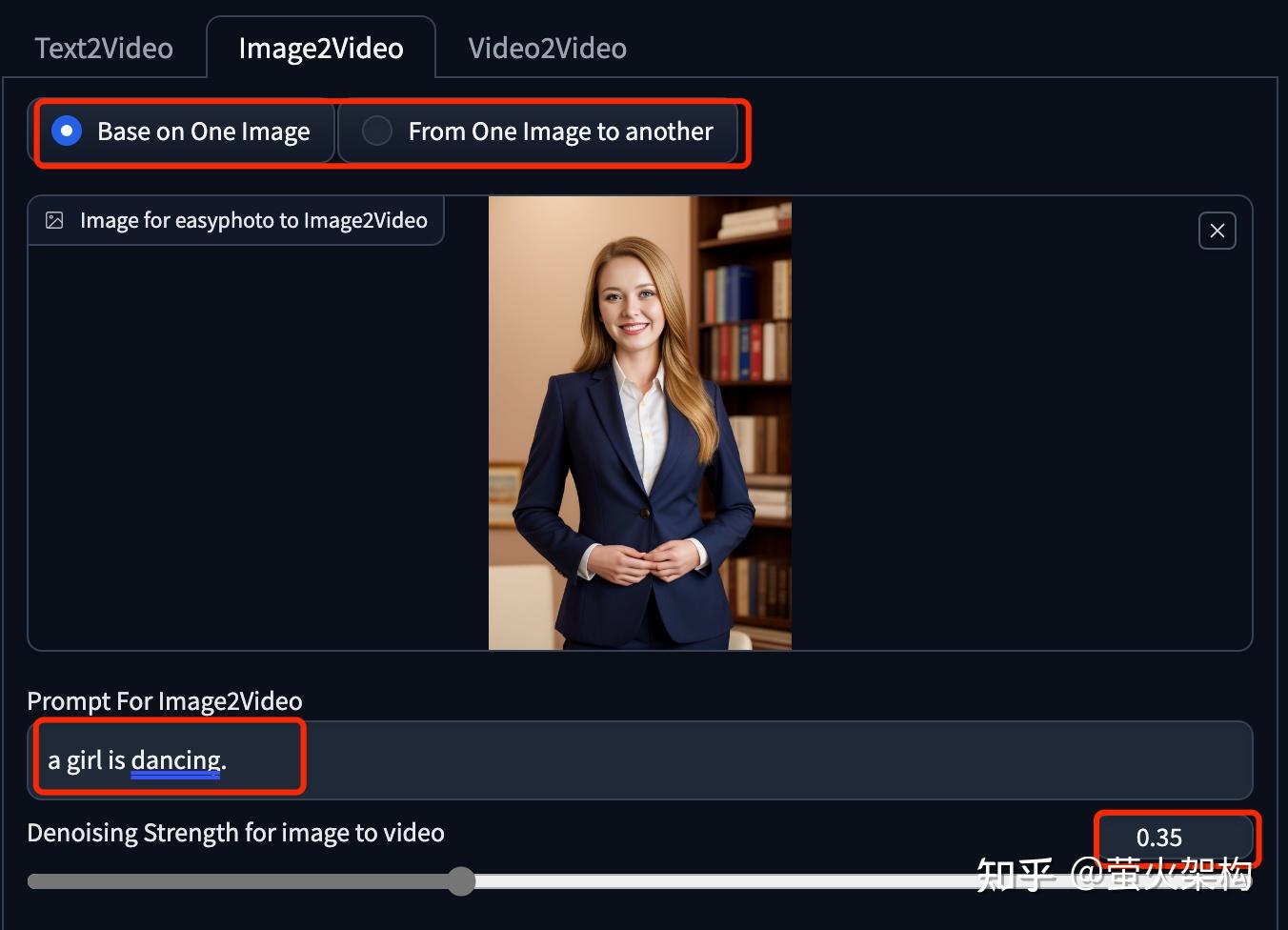1288x930 pixels.
Task: Click the image icon beside the easyphoto label
Action: (x=54, y=219)
